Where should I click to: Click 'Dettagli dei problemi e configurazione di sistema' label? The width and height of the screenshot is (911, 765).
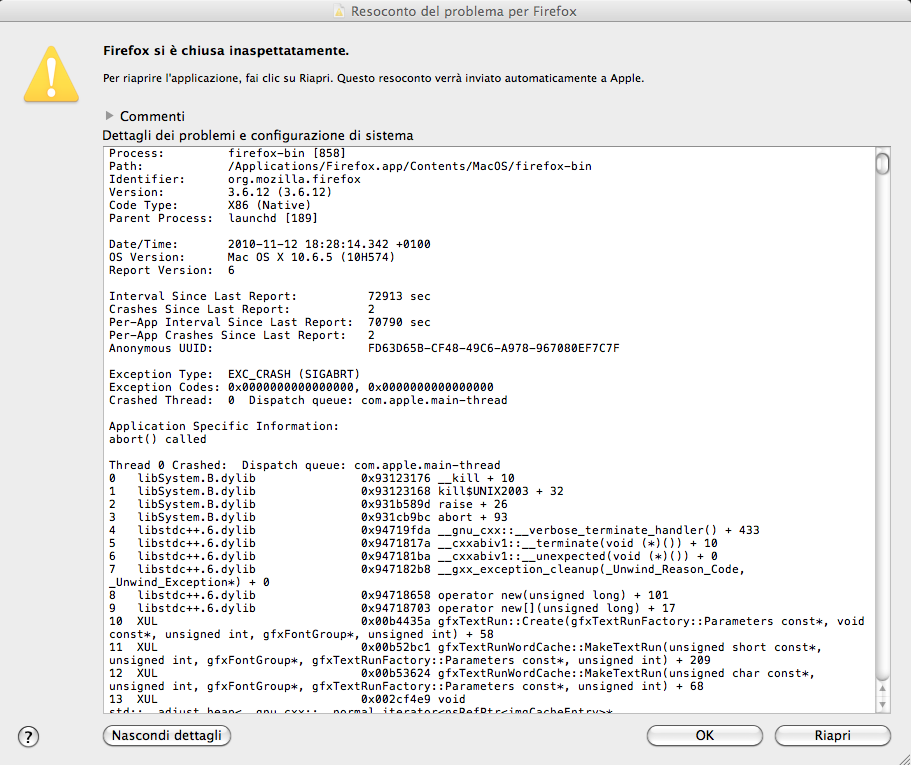tap(258, 135)
